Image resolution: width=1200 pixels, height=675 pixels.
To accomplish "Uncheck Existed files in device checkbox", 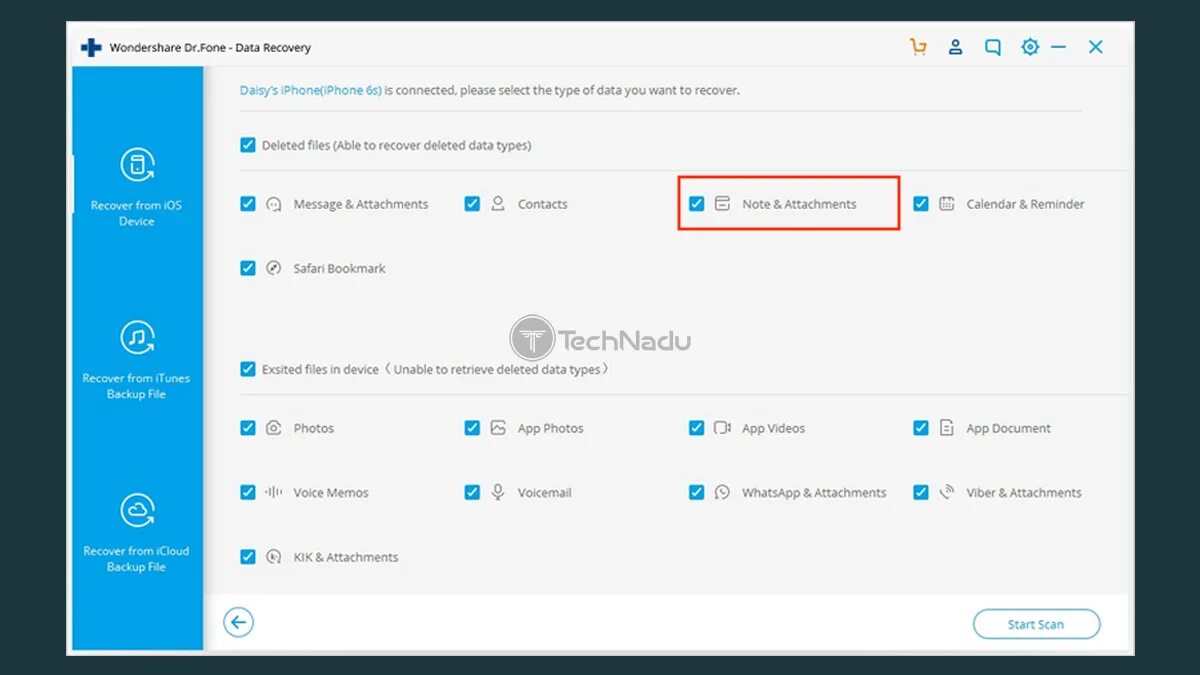I will pyautogui.click(x=248, y=369).
